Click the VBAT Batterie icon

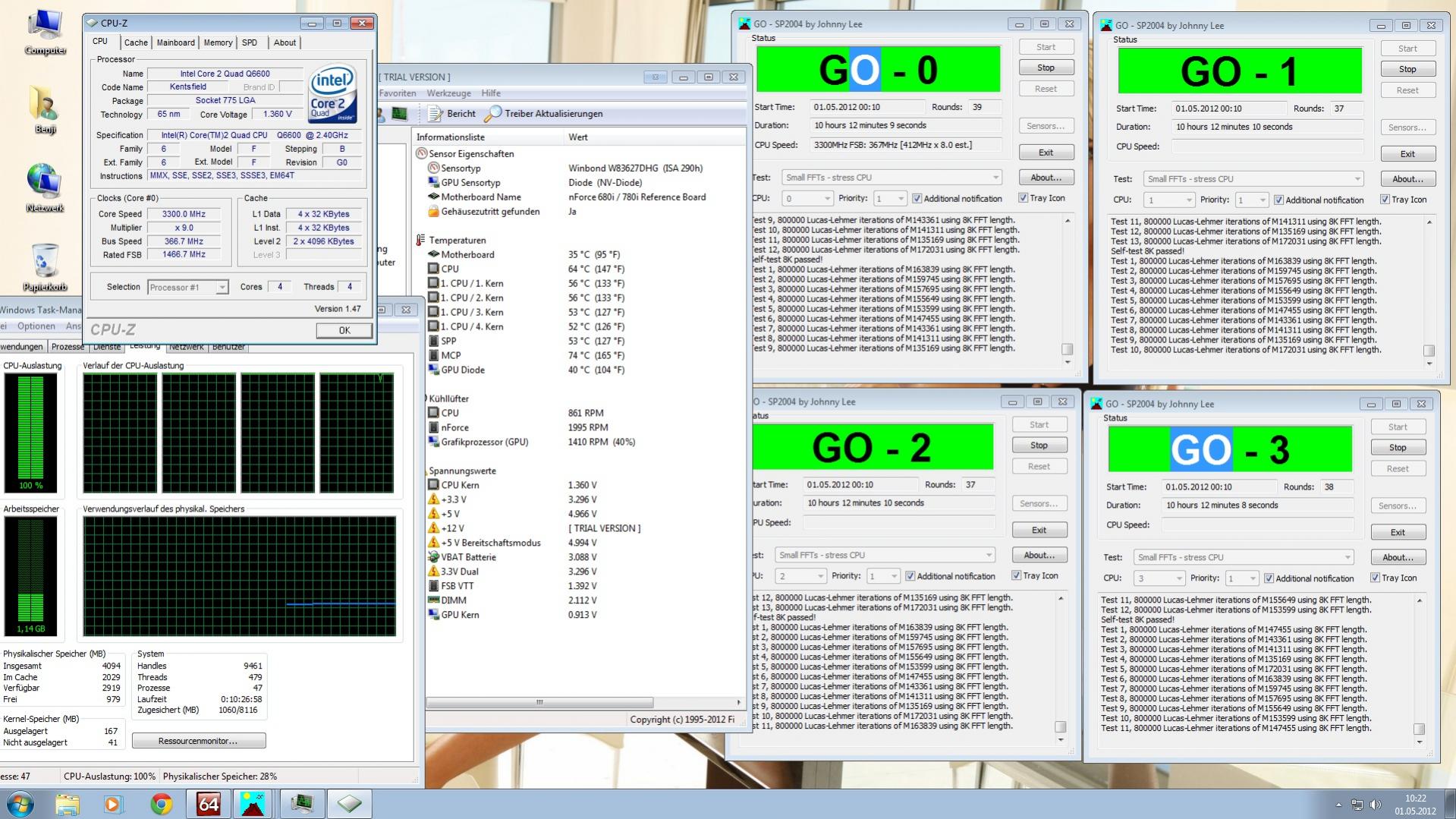[x=433, y=557]
